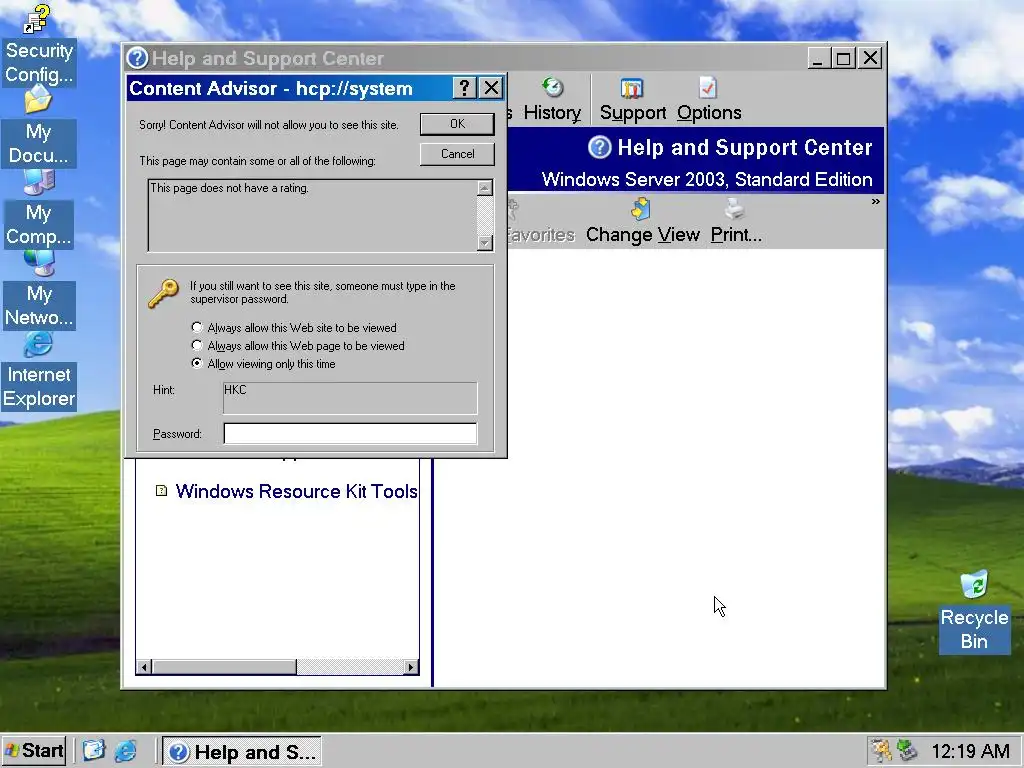Viewport: 1024px width, 768px height.
Task: Click the left pane horizontal scrollbar thumb
Action: coord(224,667)
